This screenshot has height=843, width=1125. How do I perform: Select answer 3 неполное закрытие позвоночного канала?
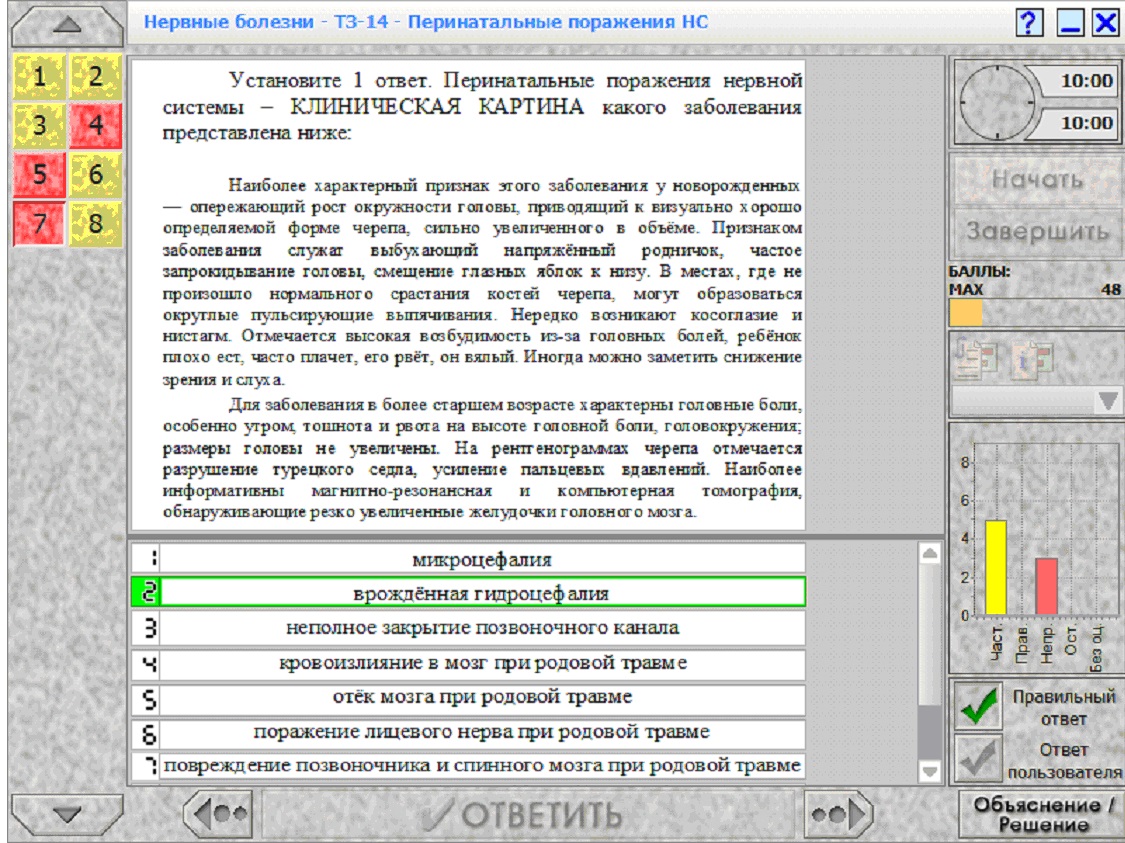pos(469,628)
